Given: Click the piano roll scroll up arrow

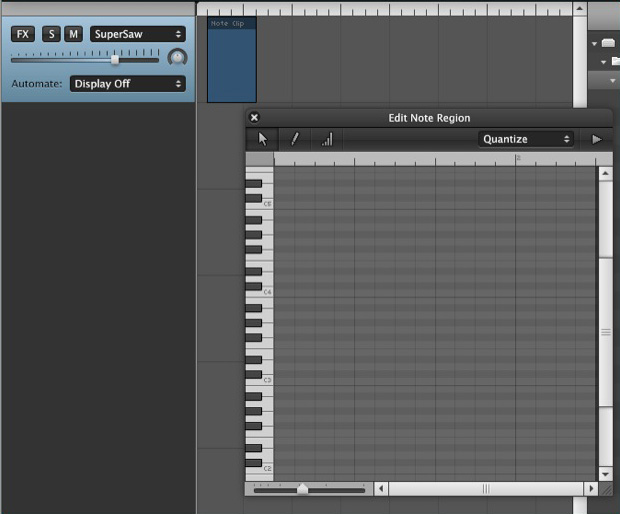Looking at the screenshot, I should pos(605,174).
